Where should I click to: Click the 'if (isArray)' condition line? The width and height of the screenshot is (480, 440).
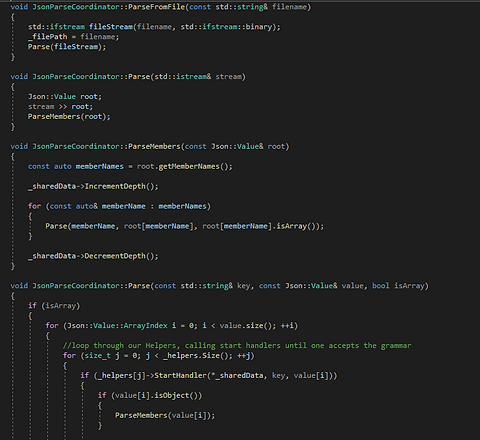pyautogui.click(x=54, y=306)
